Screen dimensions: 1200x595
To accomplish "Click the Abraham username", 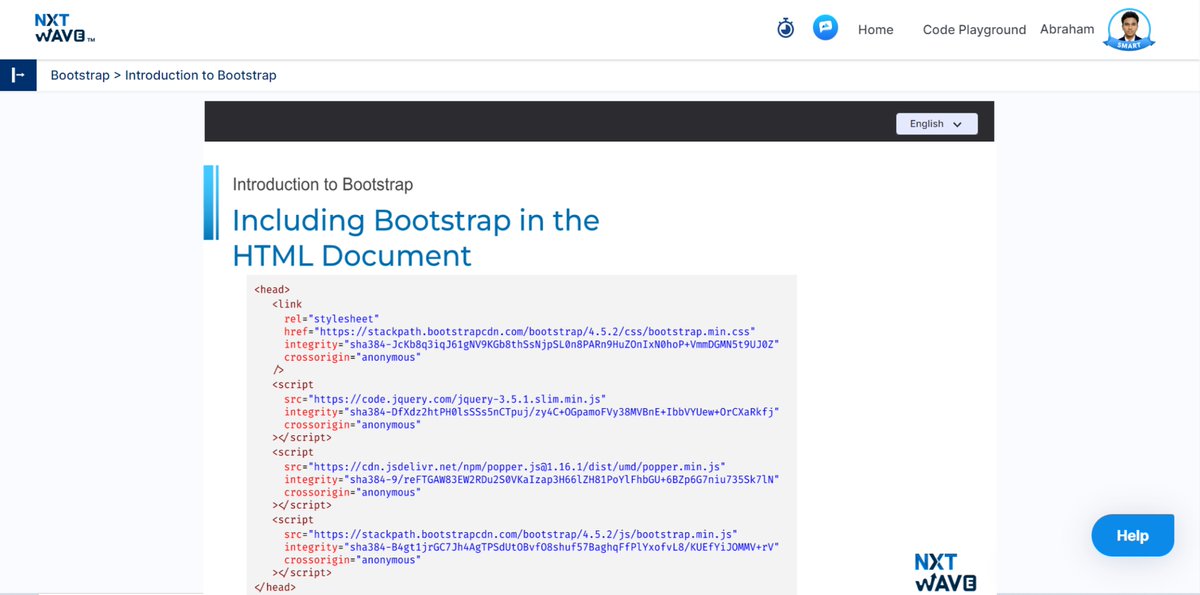I will coord(1067,29).
